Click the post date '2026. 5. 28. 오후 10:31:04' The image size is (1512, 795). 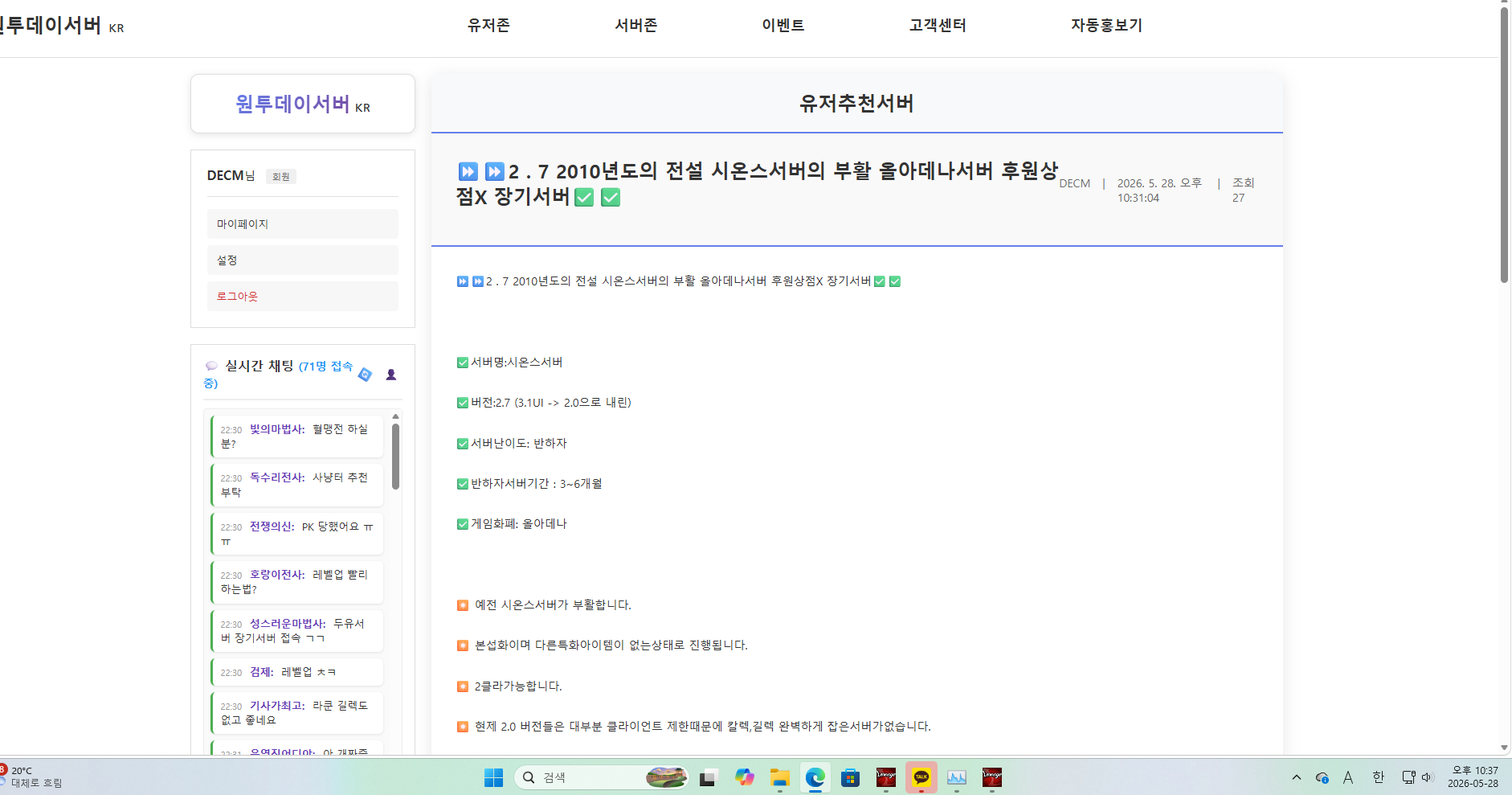1159,191
